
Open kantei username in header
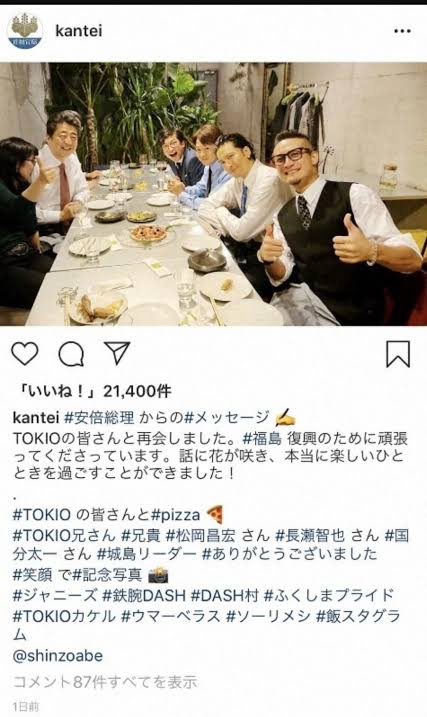tap(79, 31)
